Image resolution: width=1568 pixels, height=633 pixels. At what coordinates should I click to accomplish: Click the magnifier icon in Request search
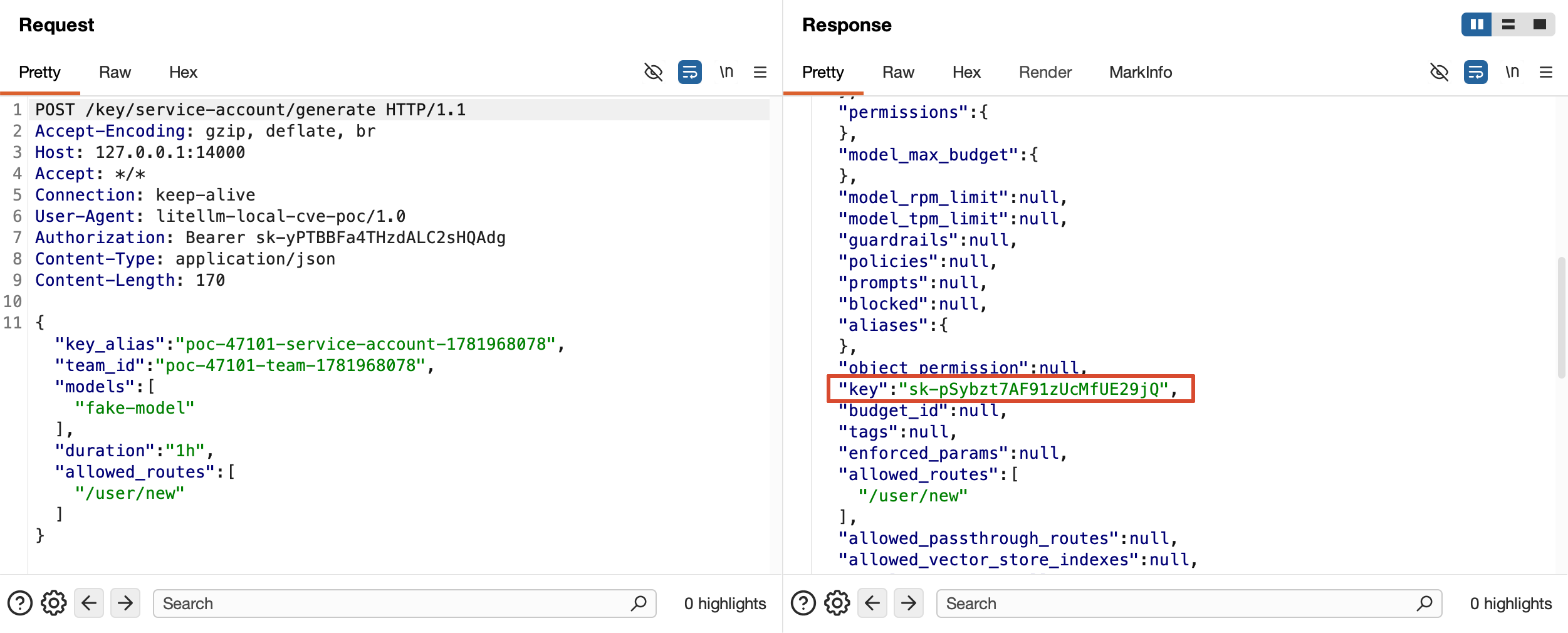point(639,604)
